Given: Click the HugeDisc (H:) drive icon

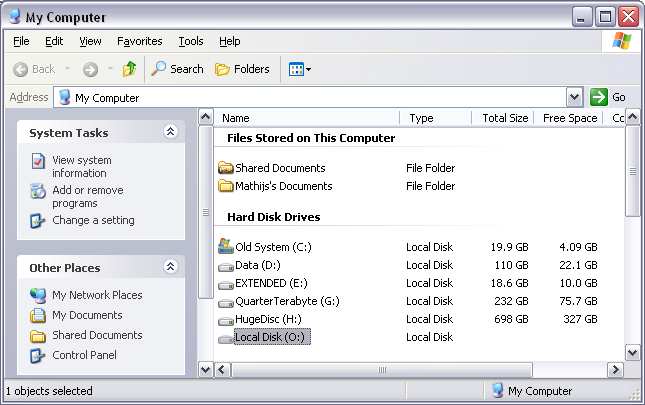Looking at the screenshot, I should pyautogui.click(x=225, y=319).
